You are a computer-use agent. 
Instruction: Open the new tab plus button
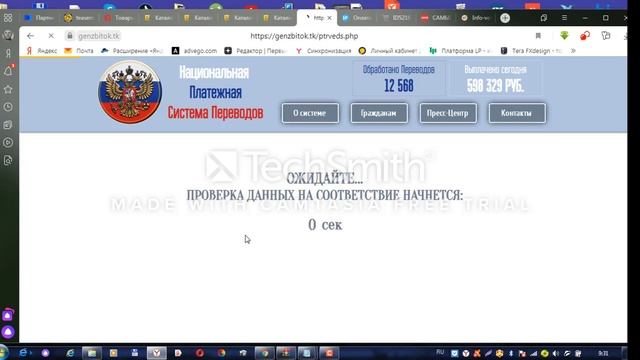tap(505, 18)
